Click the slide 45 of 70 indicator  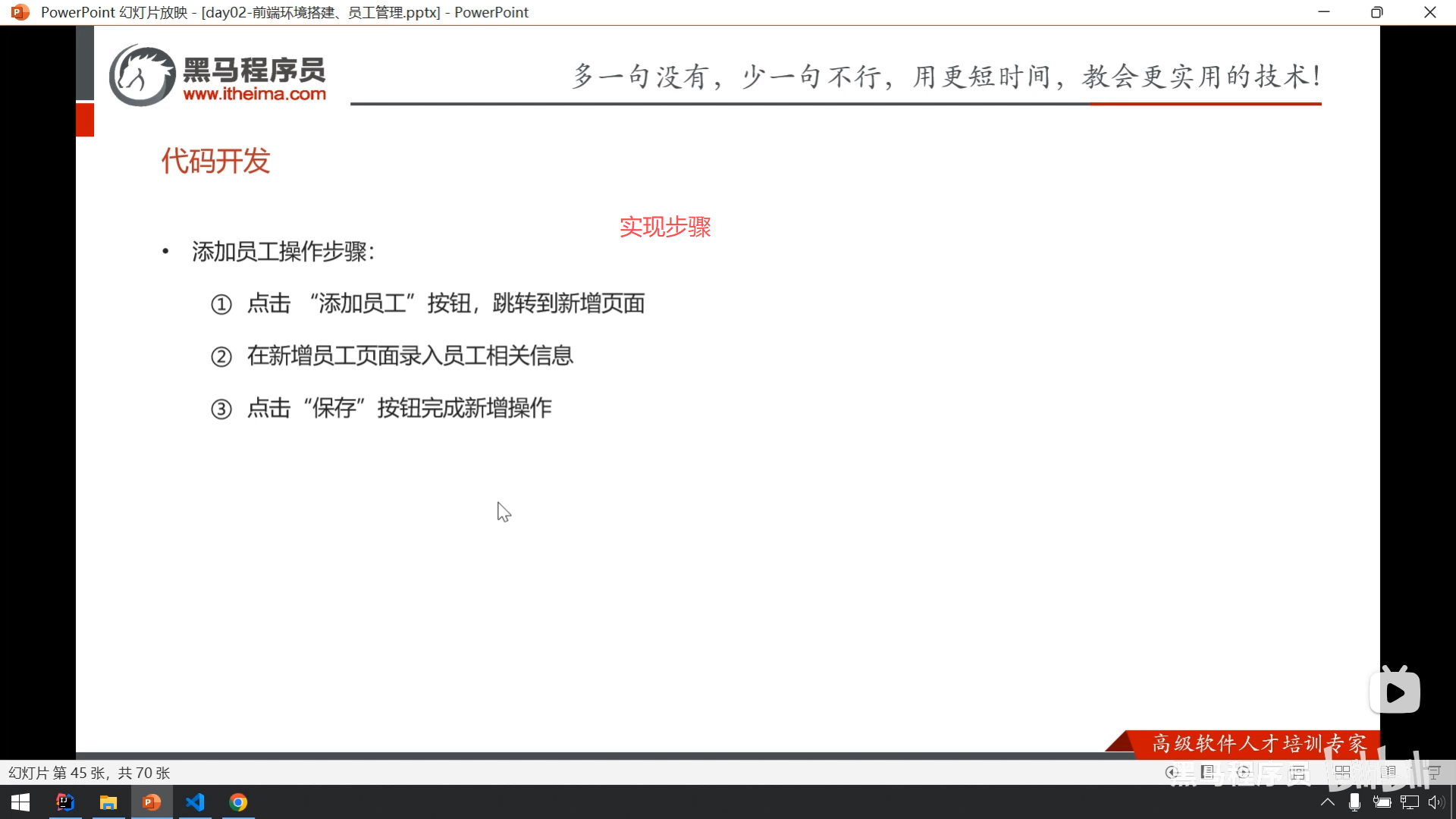point(89,773)
